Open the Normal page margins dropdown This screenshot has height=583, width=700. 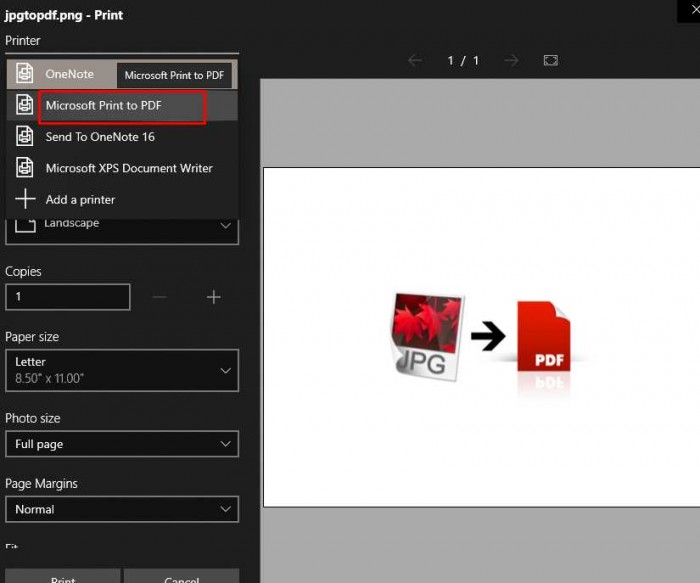[x=122, y=509]
